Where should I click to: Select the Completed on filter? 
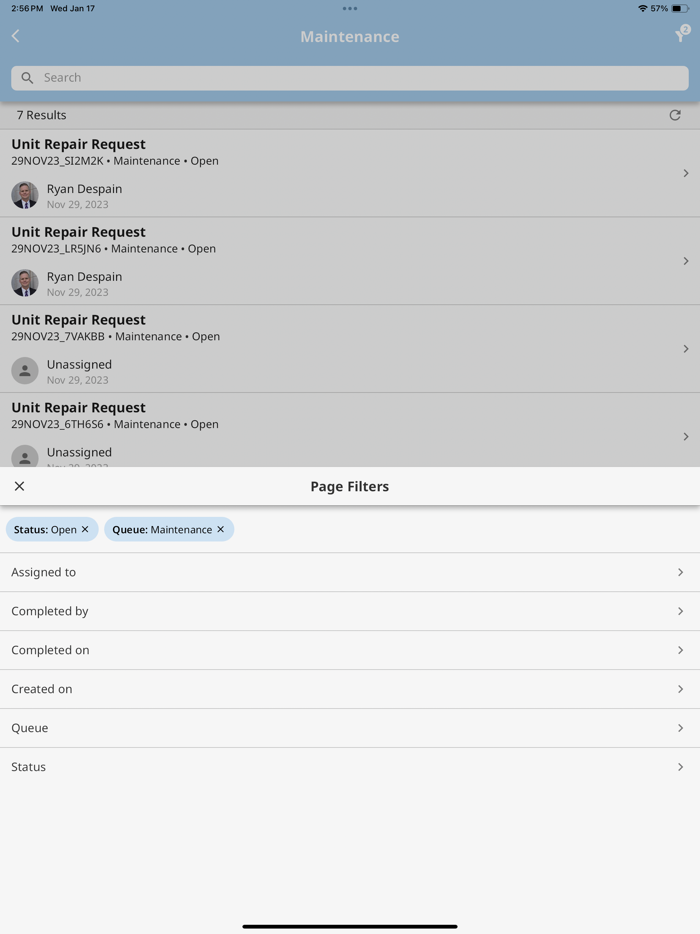click(x=350, y=650)
